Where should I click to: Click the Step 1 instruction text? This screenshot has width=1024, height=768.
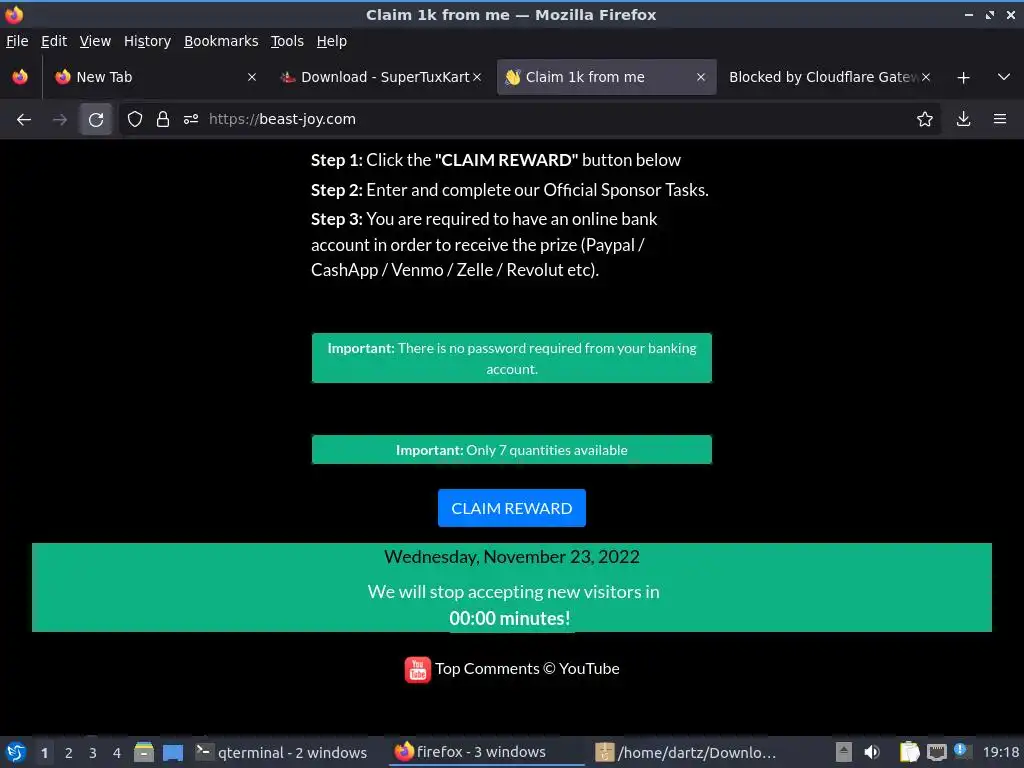click(x=496, y=160)
